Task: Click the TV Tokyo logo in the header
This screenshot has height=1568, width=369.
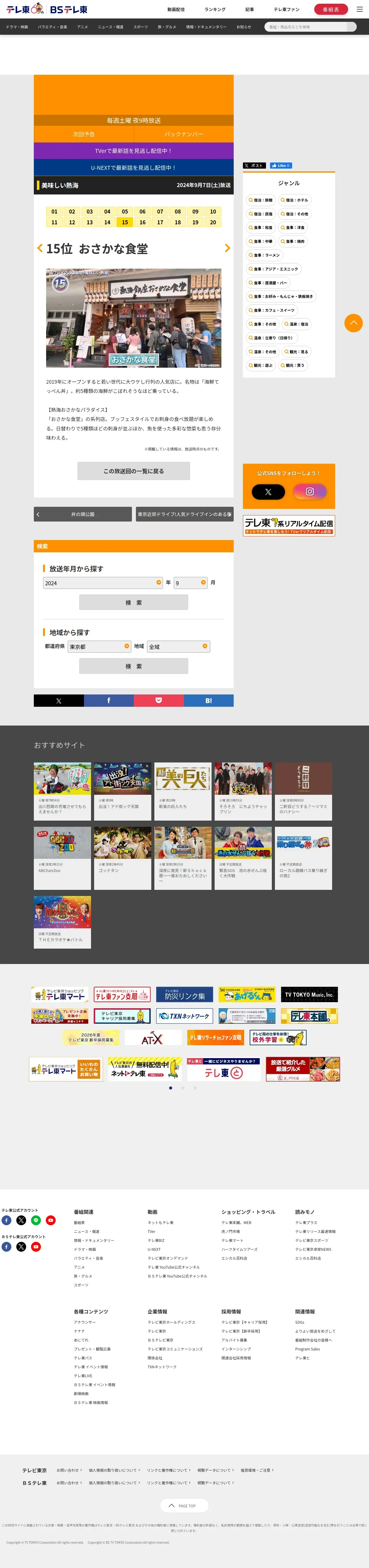Action: tap(24, 9)
